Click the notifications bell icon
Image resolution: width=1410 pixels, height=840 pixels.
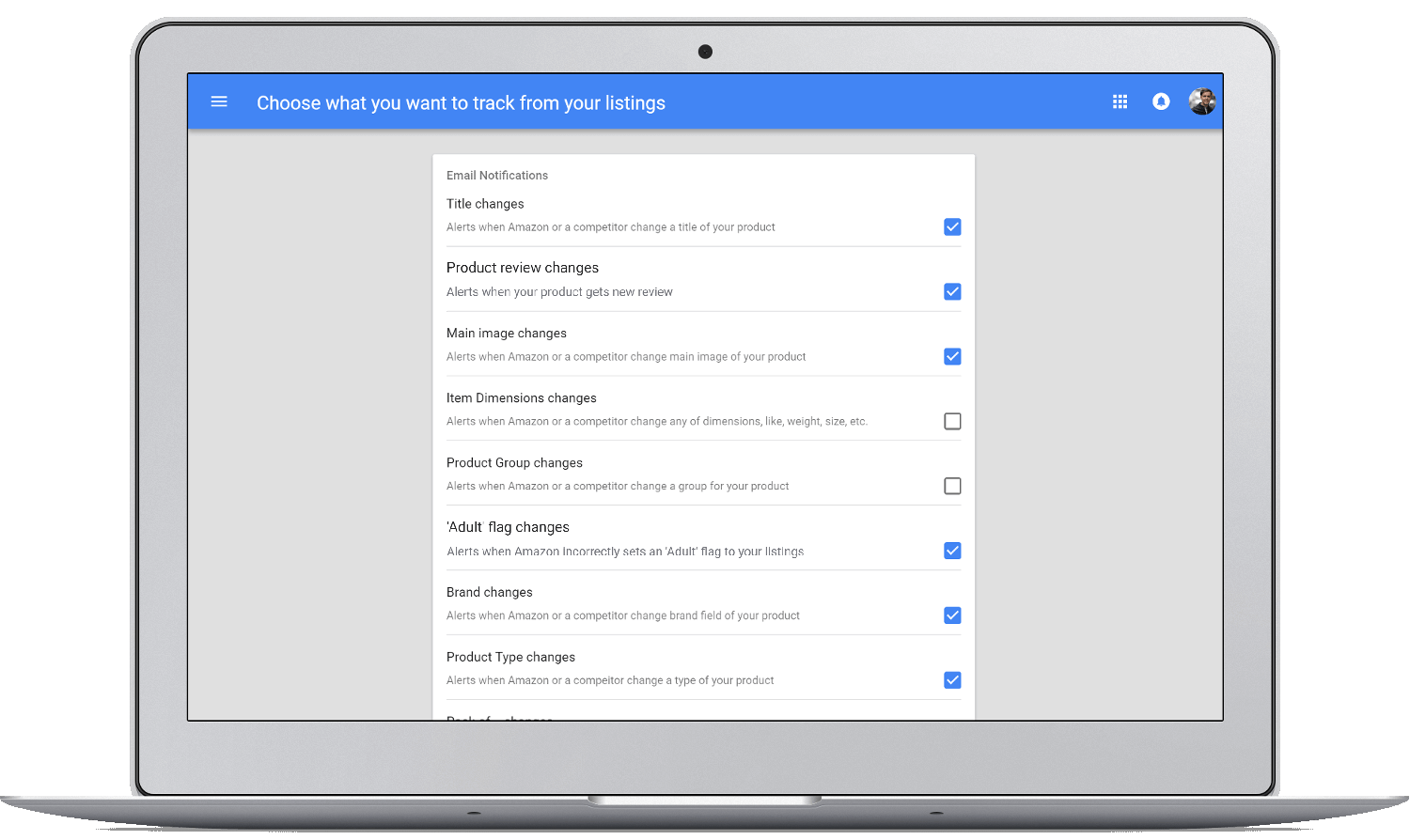point(1161,101)
